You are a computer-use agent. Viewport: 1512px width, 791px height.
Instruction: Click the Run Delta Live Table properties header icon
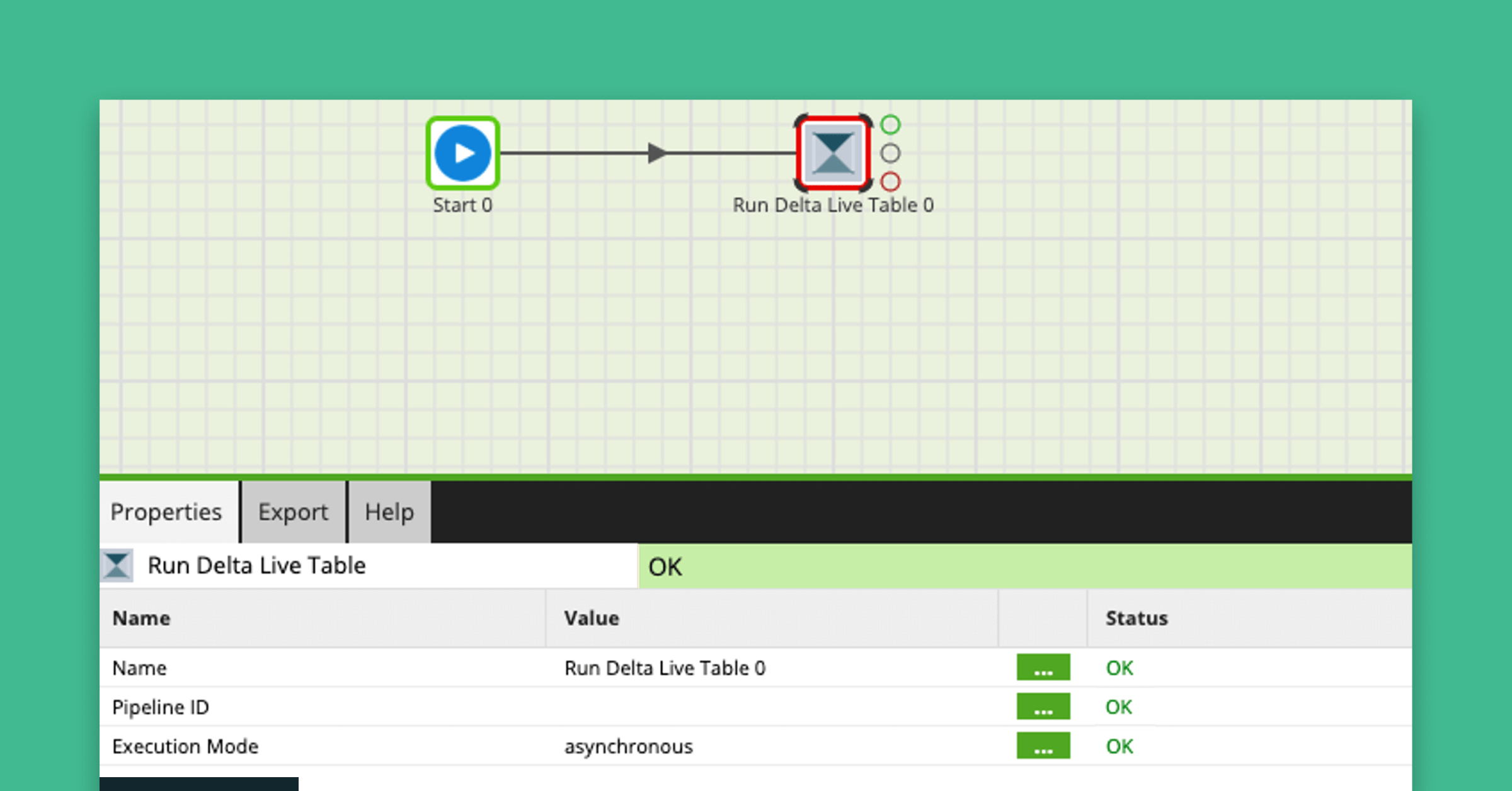117,566
